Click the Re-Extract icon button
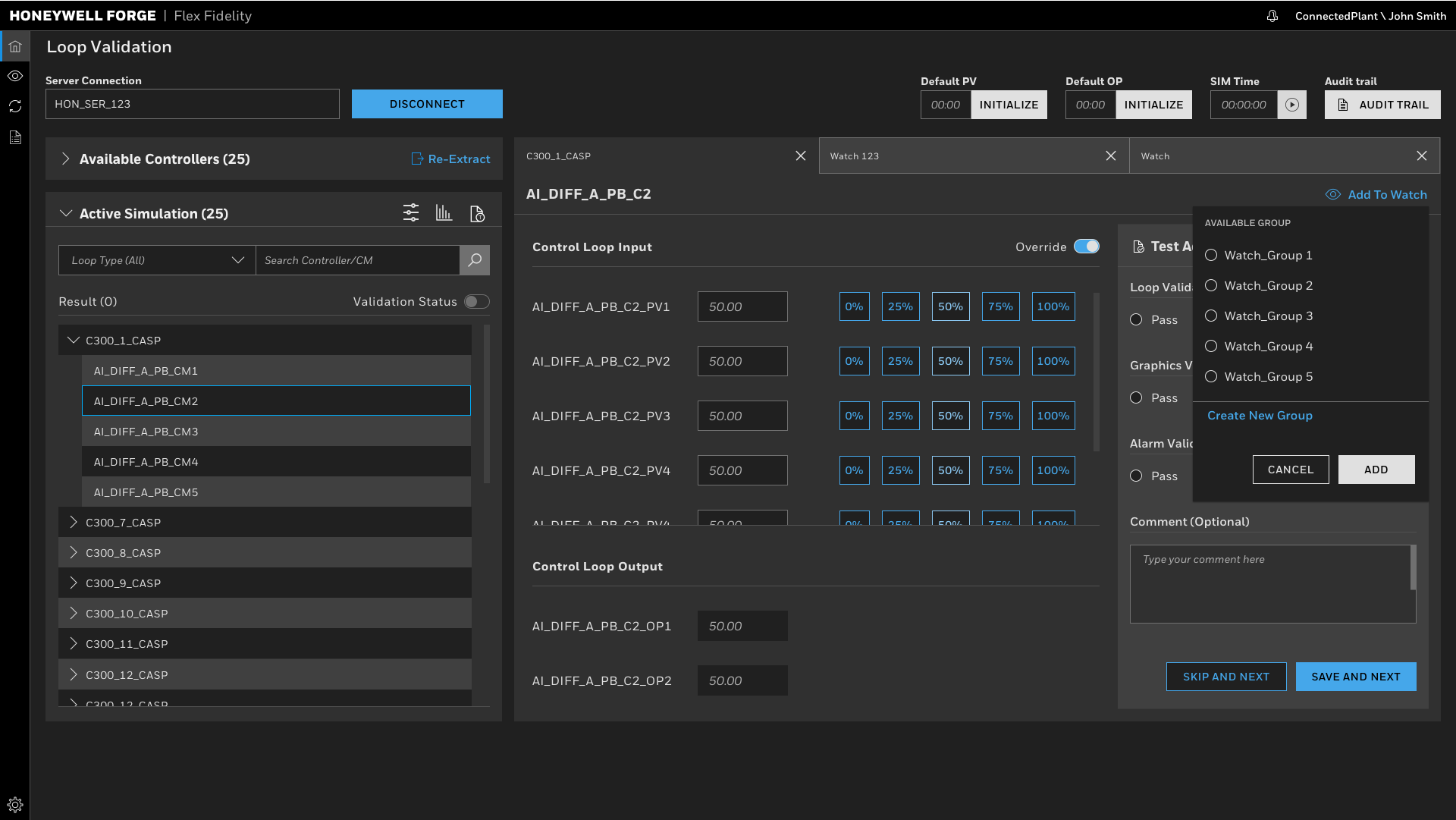Screen dimensions: 1456x820 (x=417, y=159)
